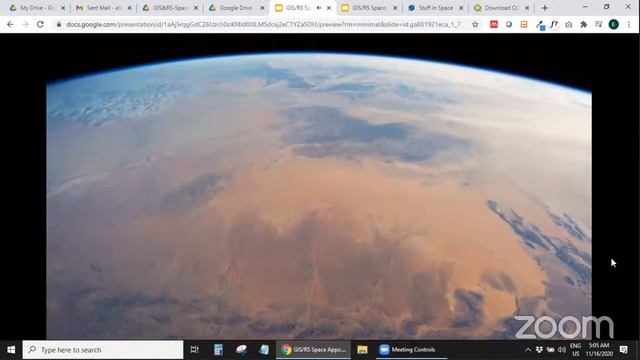
Task: Open the Download Q tab
Action: click(502, 8)
